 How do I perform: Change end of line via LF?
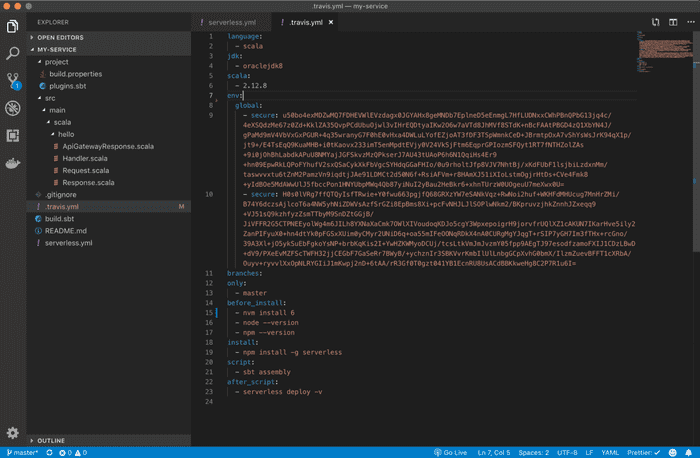click(x=589, y=453)
